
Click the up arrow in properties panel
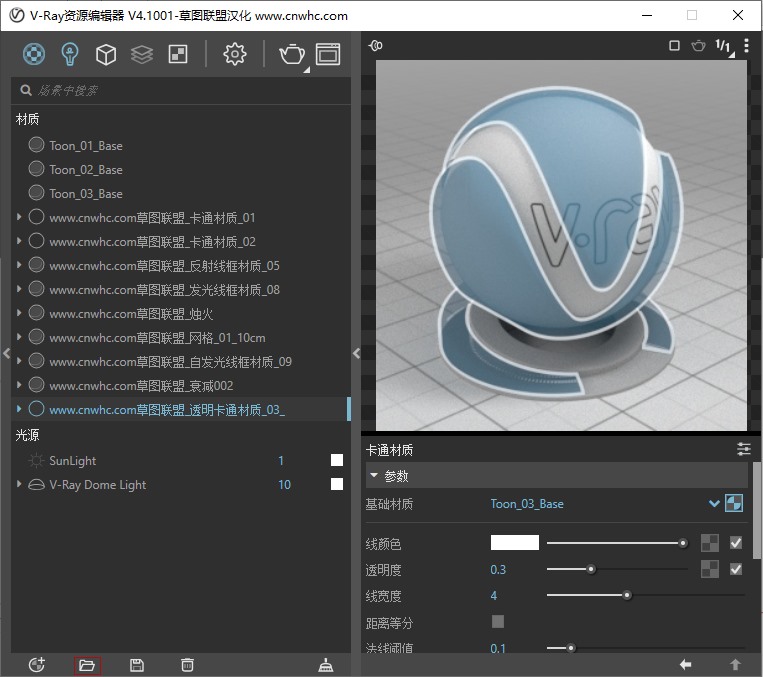[x=735, y=664]
